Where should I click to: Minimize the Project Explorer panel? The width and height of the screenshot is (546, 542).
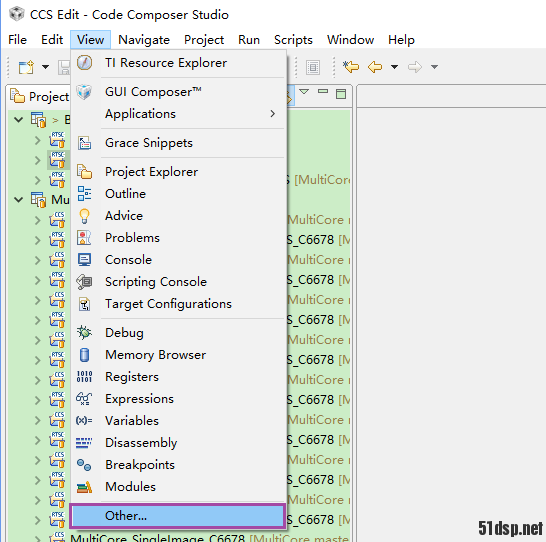click(x=323, y=92)
